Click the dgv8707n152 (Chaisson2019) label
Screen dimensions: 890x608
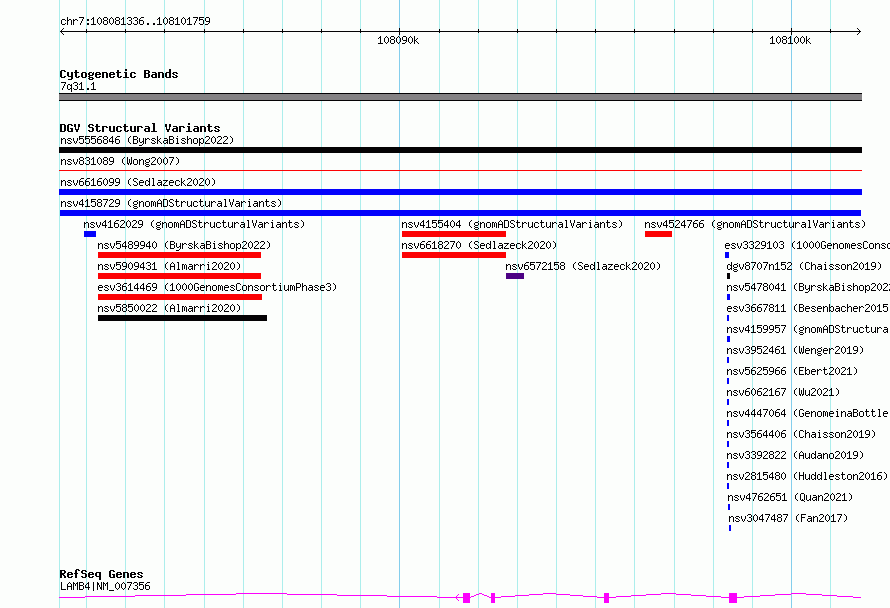coord(804,266)
